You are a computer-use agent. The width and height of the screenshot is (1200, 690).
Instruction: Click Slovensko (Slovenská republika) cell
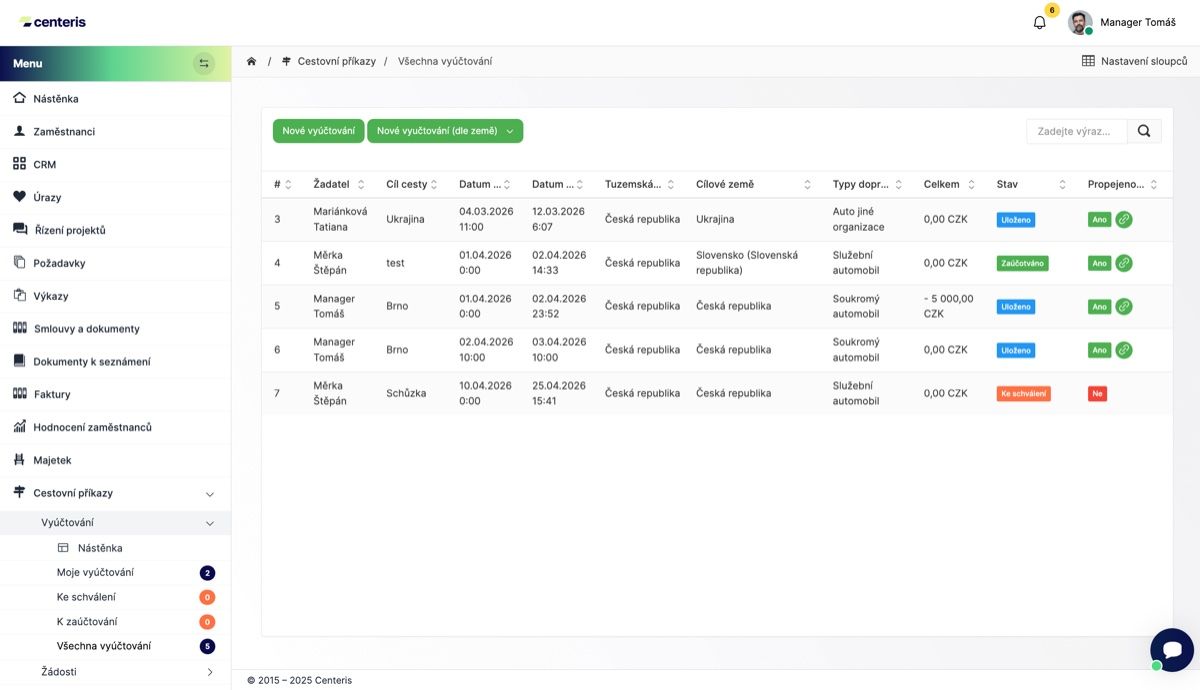[747, 263]
